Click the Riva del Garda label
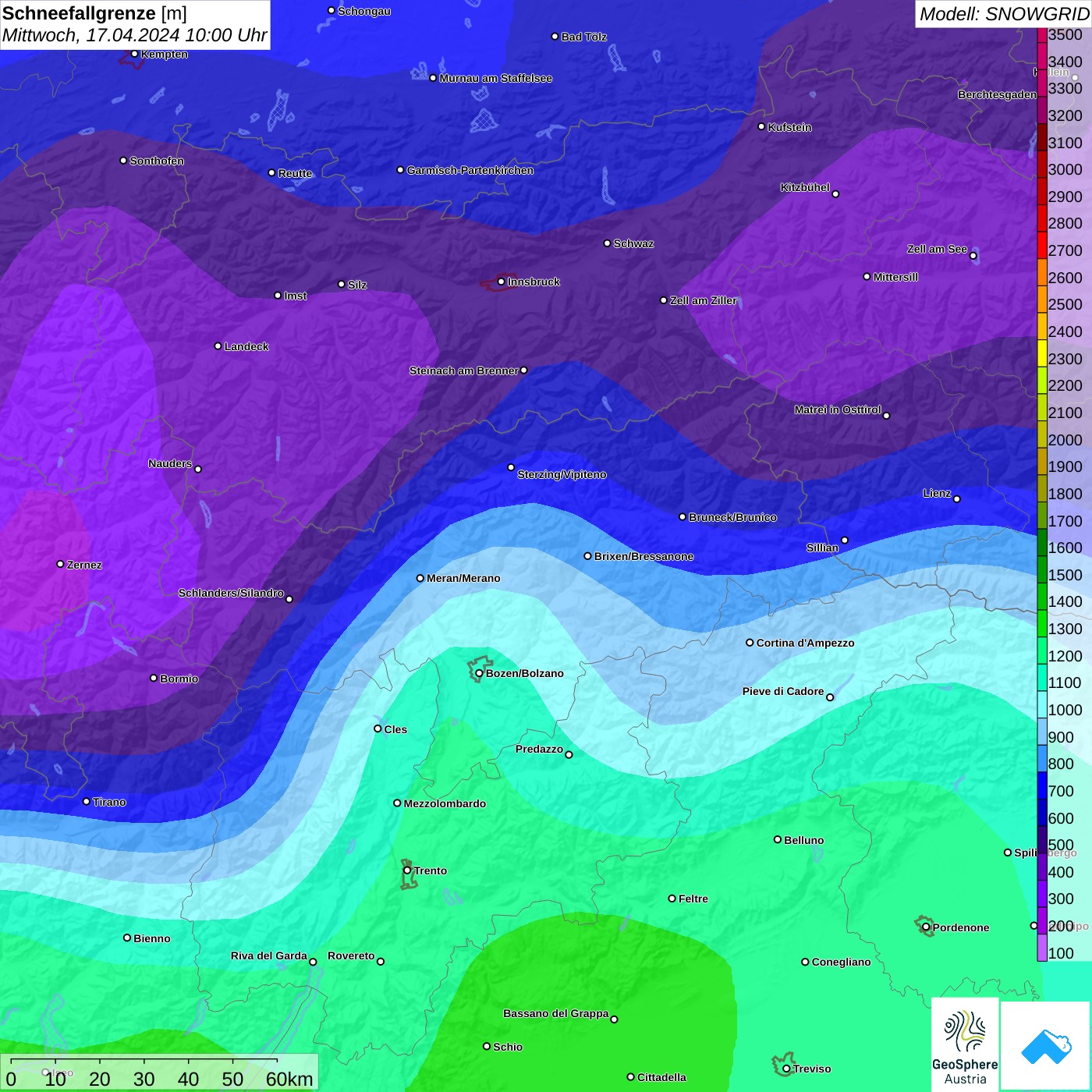The width and height of the screenshot is (1092, 1092). (x=269, y=955)
